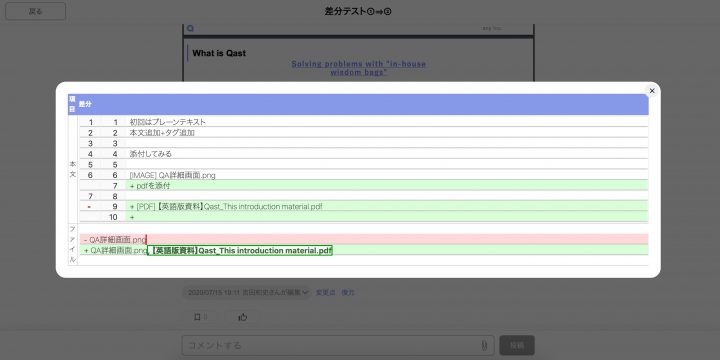Open the edit history dropdown dated 2020/07/15
Screen dimensions: 720x360
[247, 292]
